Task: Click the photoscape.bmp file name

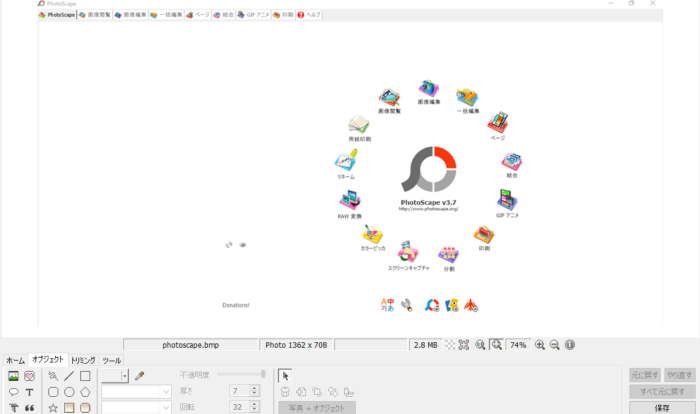Action: coord(191,345)
